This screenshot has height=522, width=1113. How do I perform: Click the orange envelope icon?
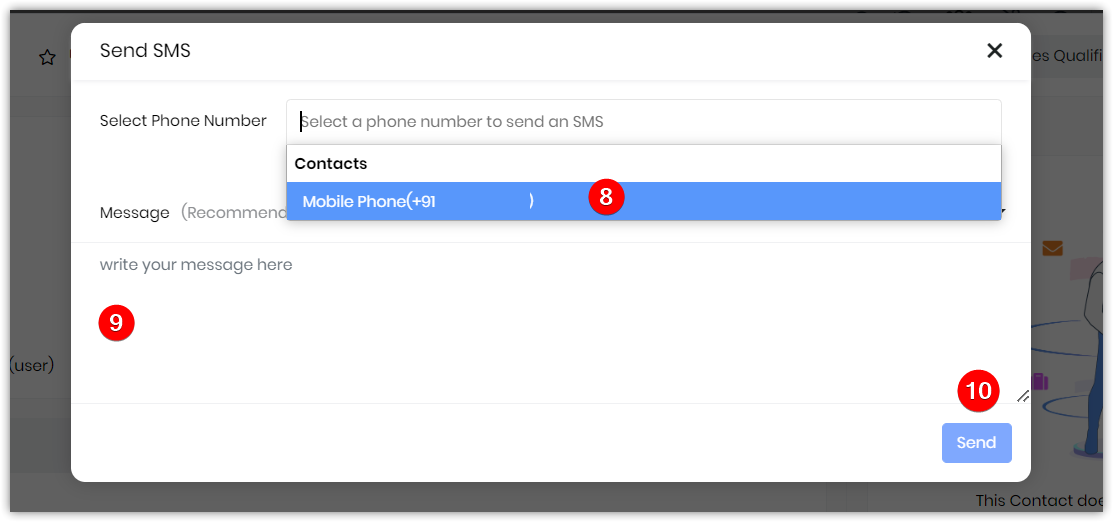(1052, 249)
